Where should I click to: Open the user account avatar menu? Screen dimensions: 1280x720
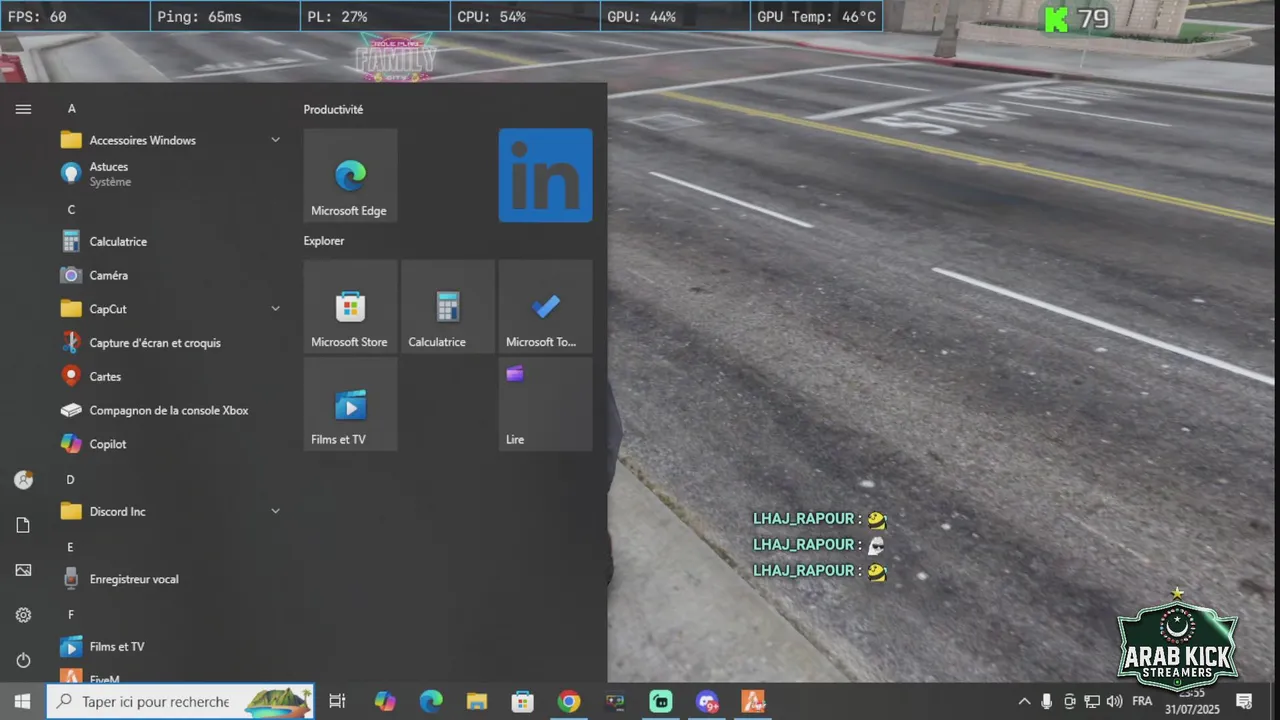(23, 480)
